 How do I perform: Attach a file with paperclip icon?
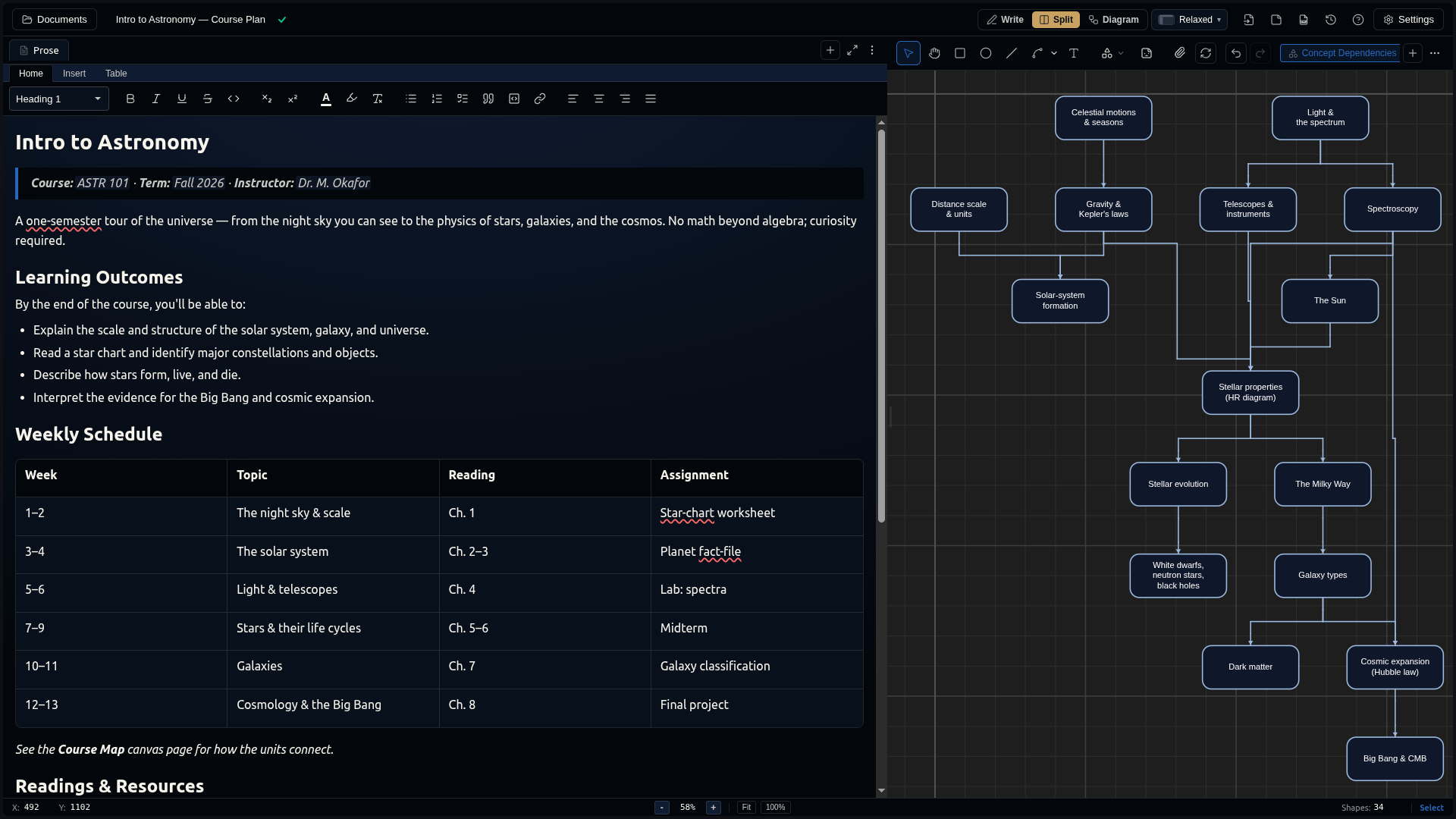(1180, 53)
